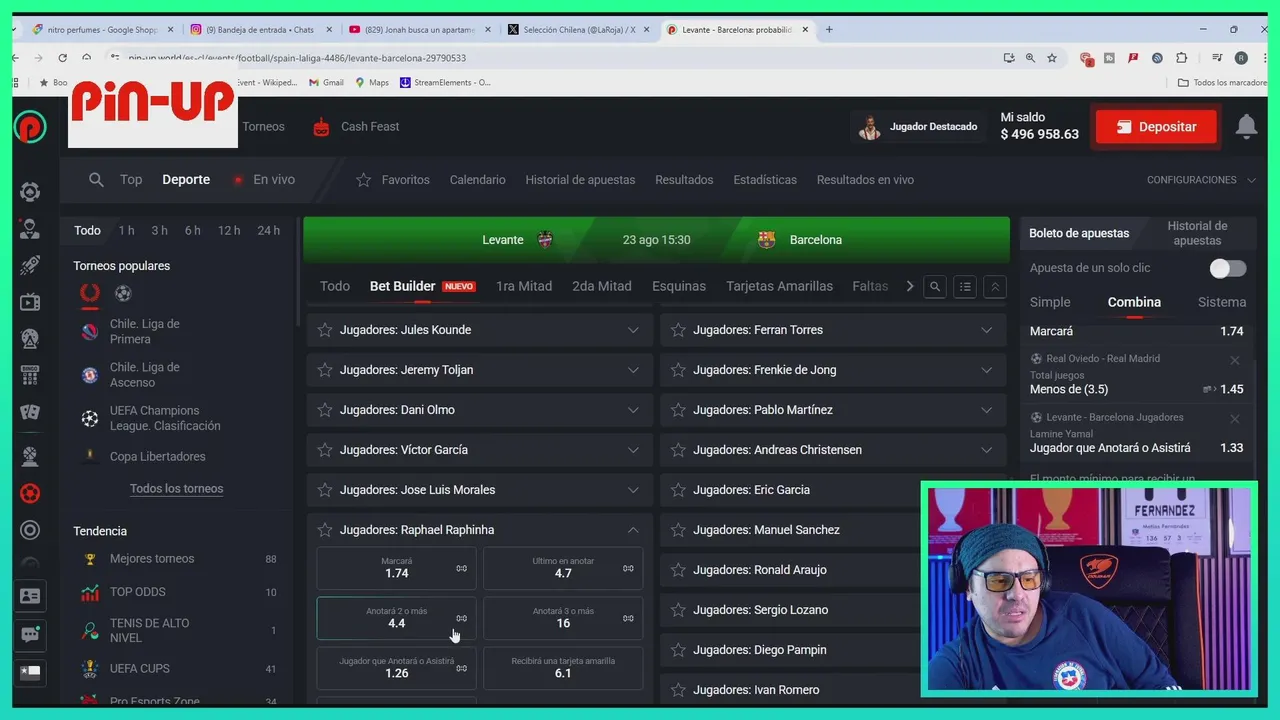Open the Tarjetas Amarillas tab
This screenshot has height=720, width=1280.
[x=779, y=286]
